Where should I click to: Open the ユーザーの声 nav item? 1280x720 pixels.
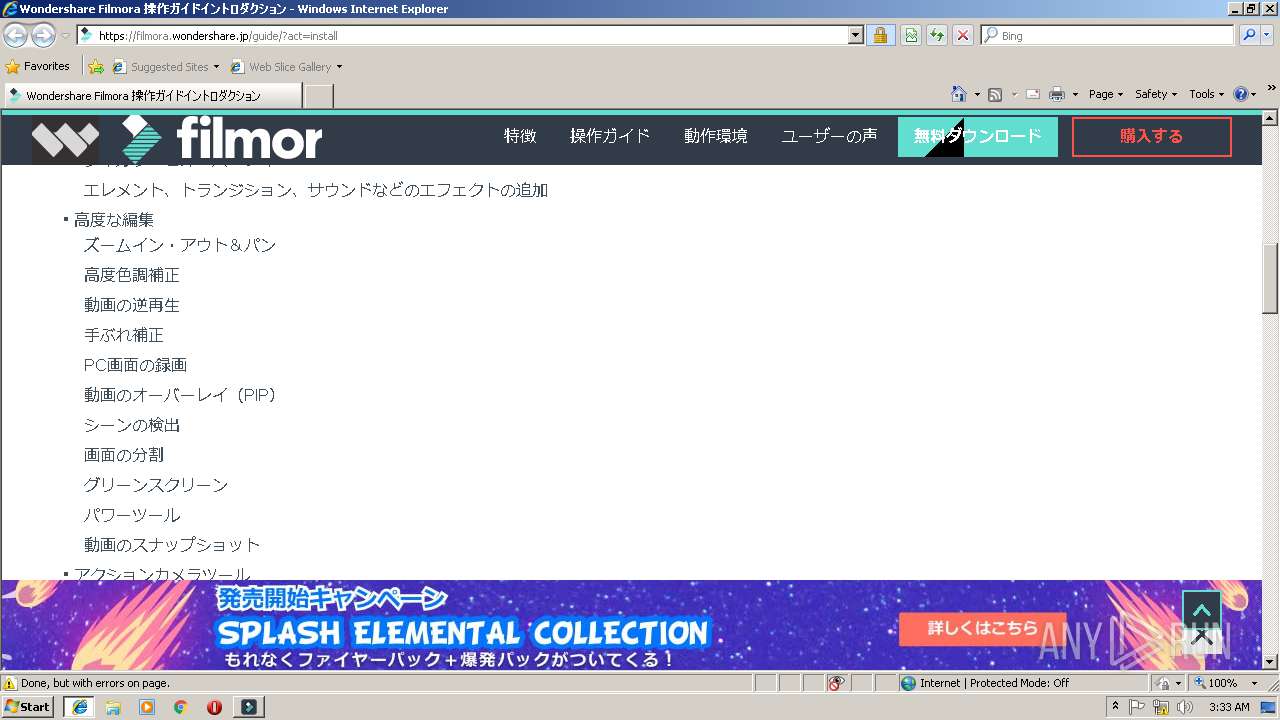pos(829,136)
